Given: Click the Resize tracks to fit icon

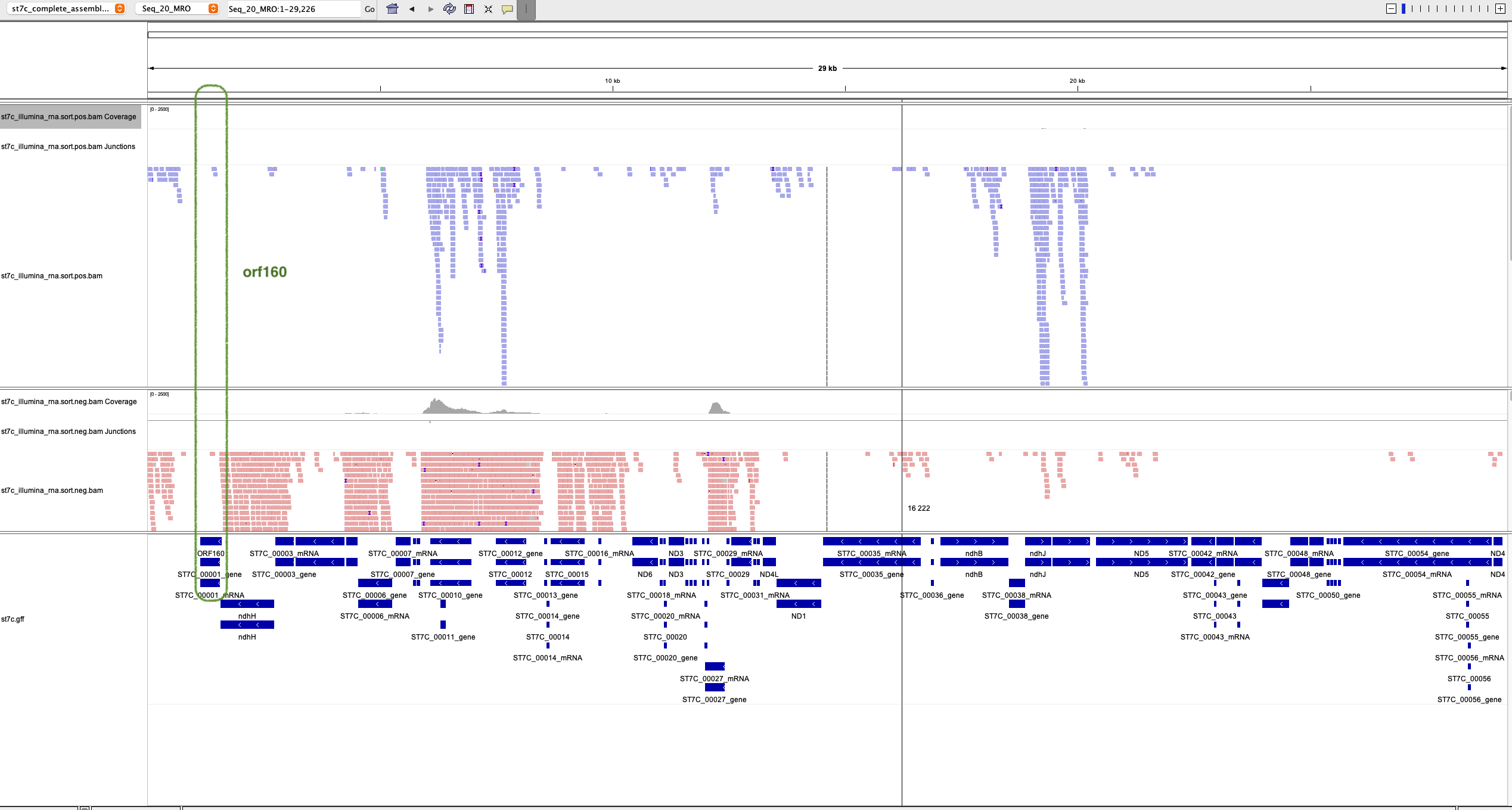Looking at the screenshot, I should pyautogui.click(x=488, y=9).
